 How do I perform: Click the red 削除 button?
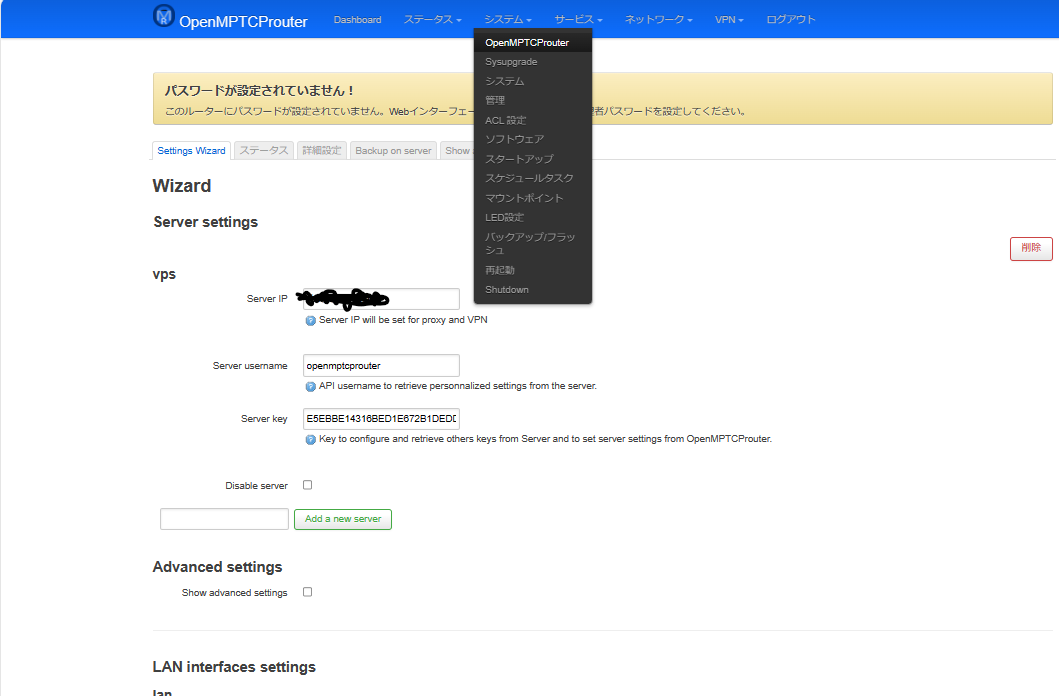1031,248
